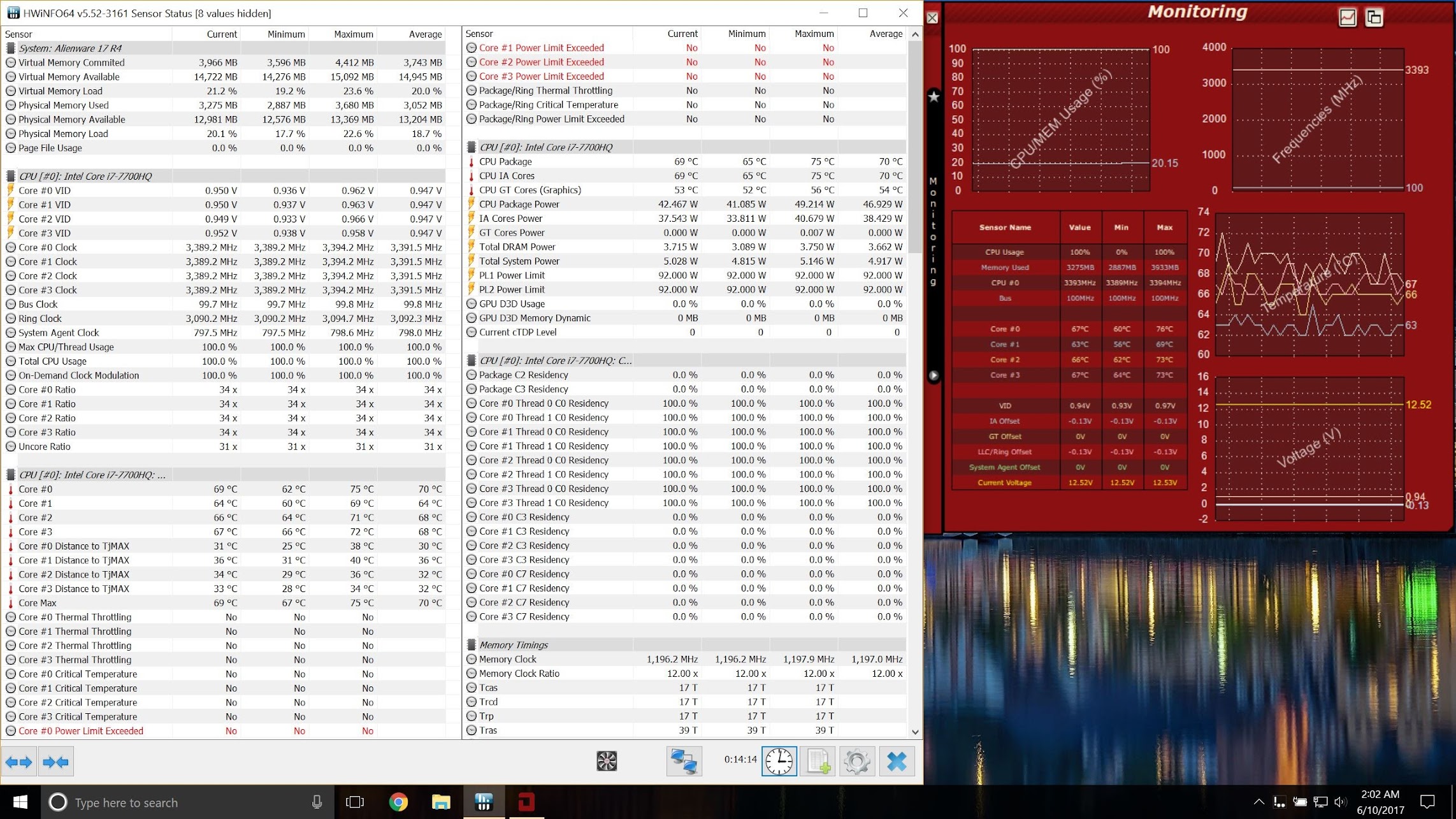Select the Package C2 Residency row

click(684, 375)
